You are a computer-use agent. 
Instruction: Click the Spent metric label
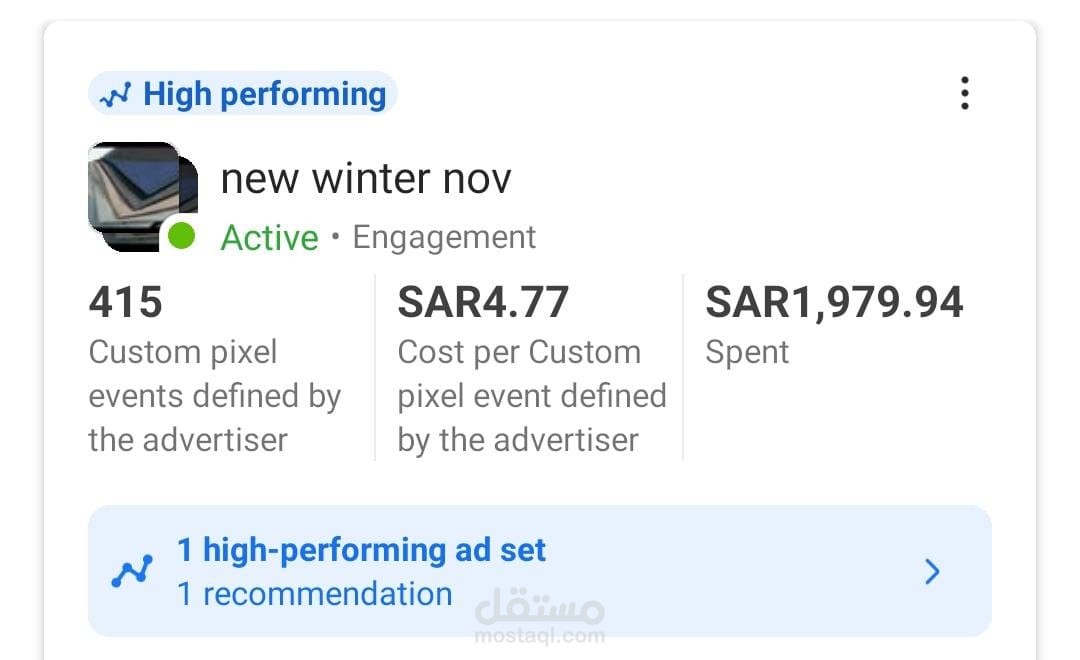(x=747, y=352)
